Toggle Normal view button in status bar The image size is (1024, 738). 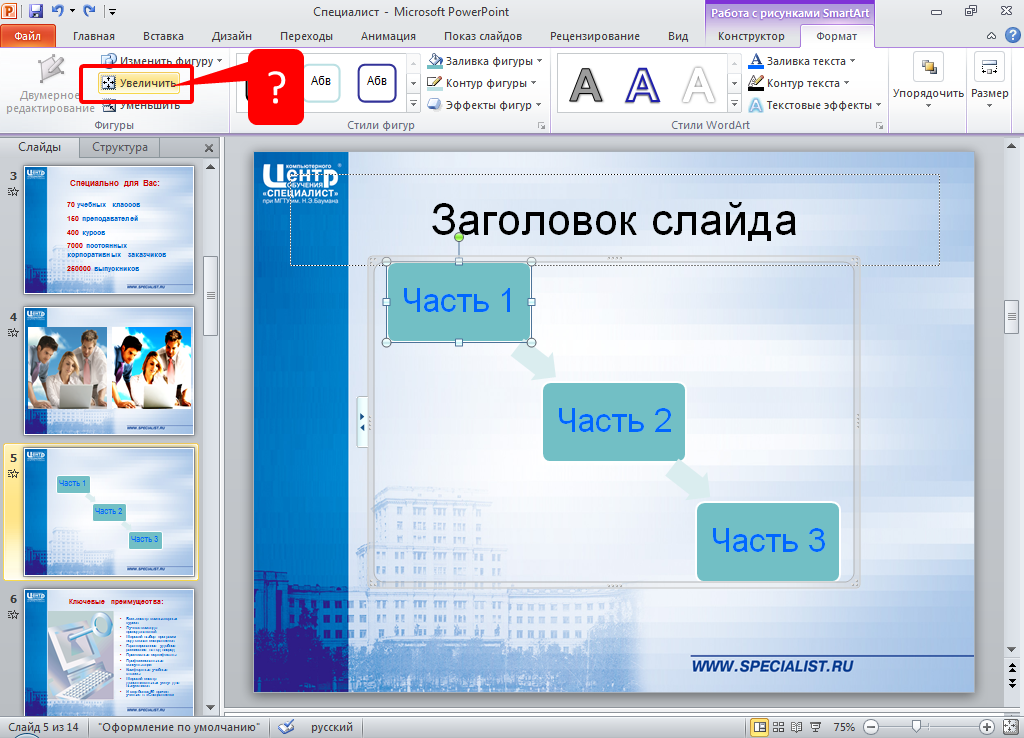pos(761,727)
